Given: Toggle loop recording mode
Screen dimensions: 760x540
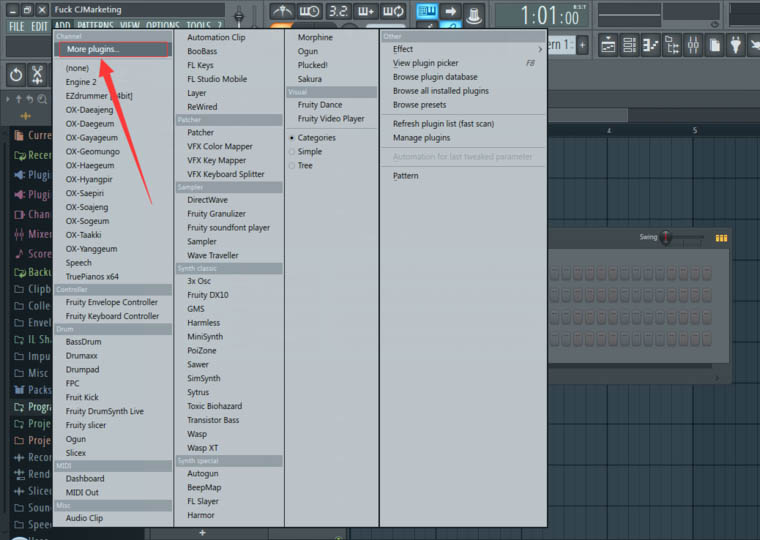Looking at the screenshot, I should coord(394,11).
